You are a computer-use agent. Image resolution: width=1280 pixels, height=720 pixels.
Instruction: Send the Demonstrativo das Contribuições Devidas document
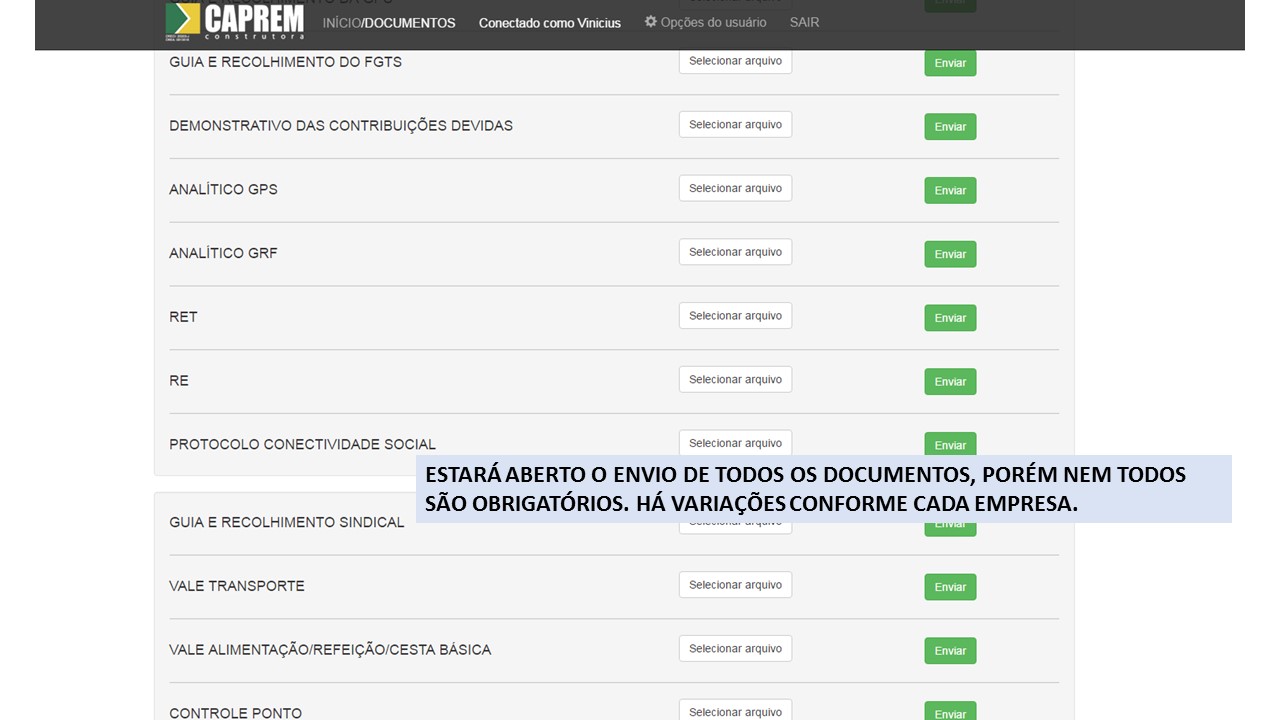tap(950, 127)
